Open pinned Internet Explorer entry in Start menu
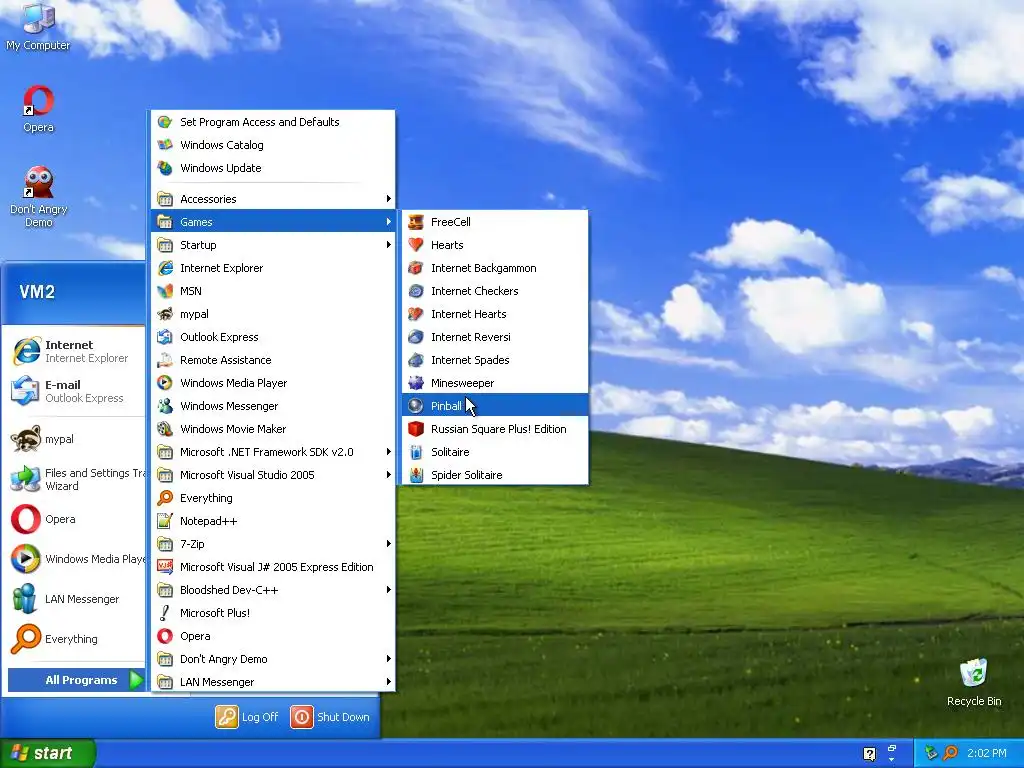Image resolution: width=1024 pixels, height=768 pixels. tap(76, 351)
